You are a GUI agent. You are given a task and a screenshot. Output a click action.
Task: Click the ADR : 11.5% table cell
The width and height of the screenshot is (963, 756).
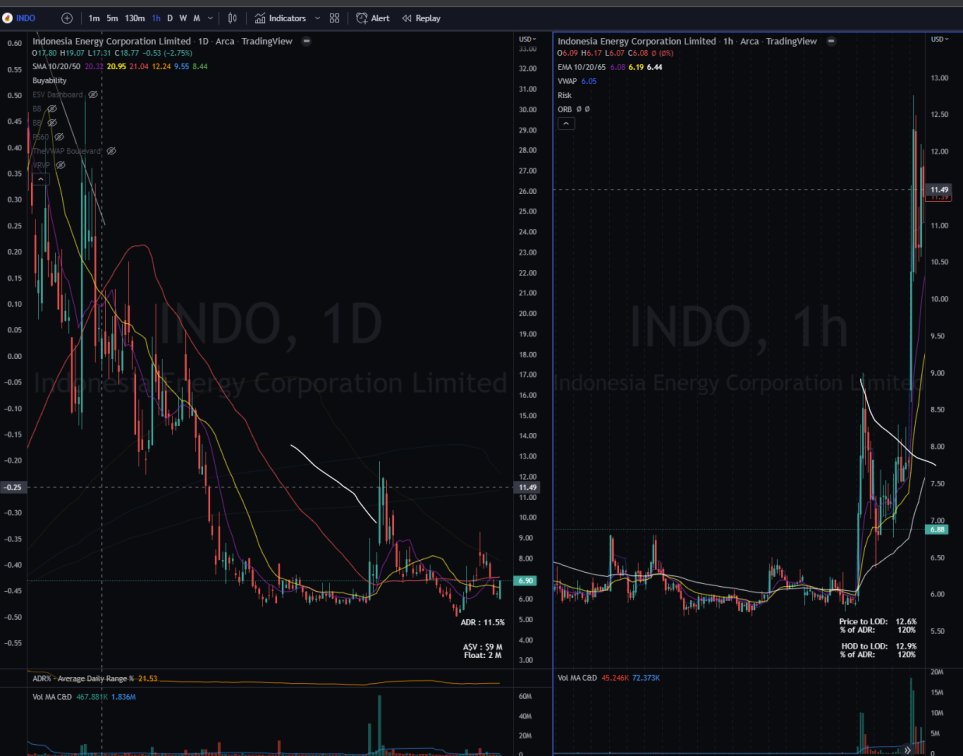point(483,622)
